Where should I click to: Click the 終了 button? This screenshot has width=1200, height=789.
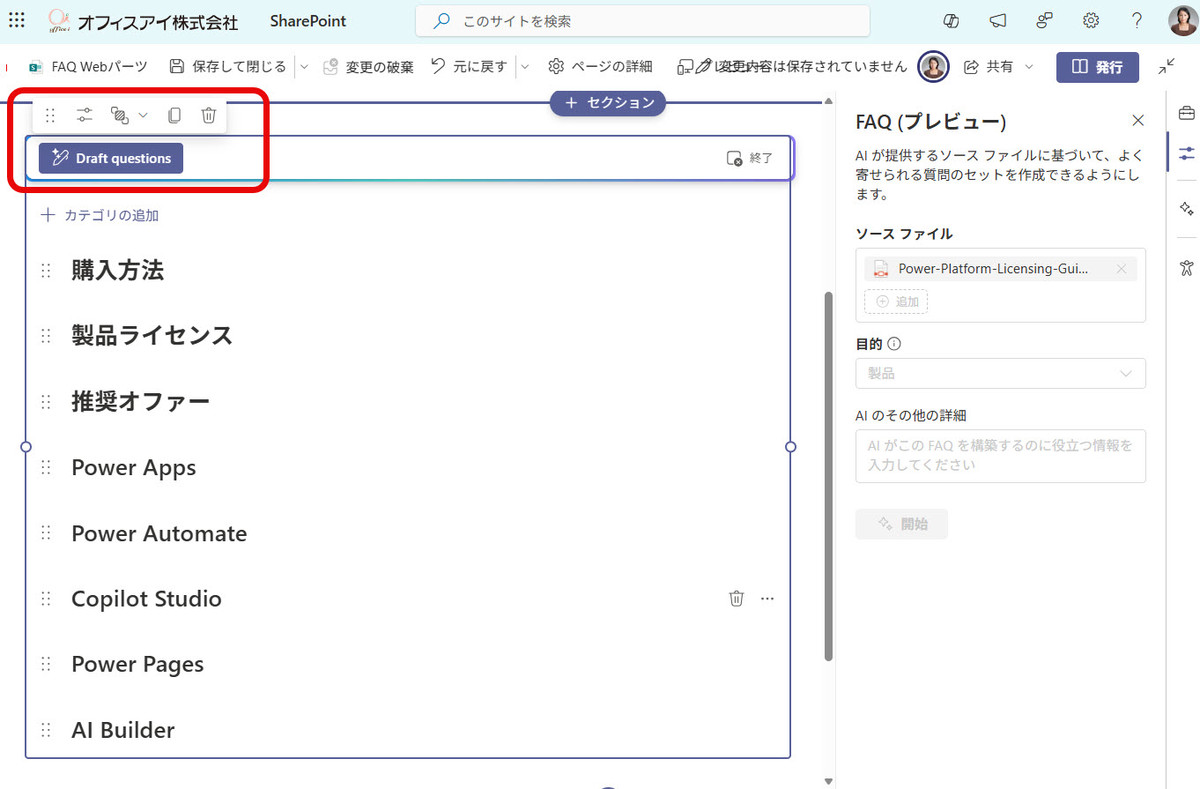[749, 158]
